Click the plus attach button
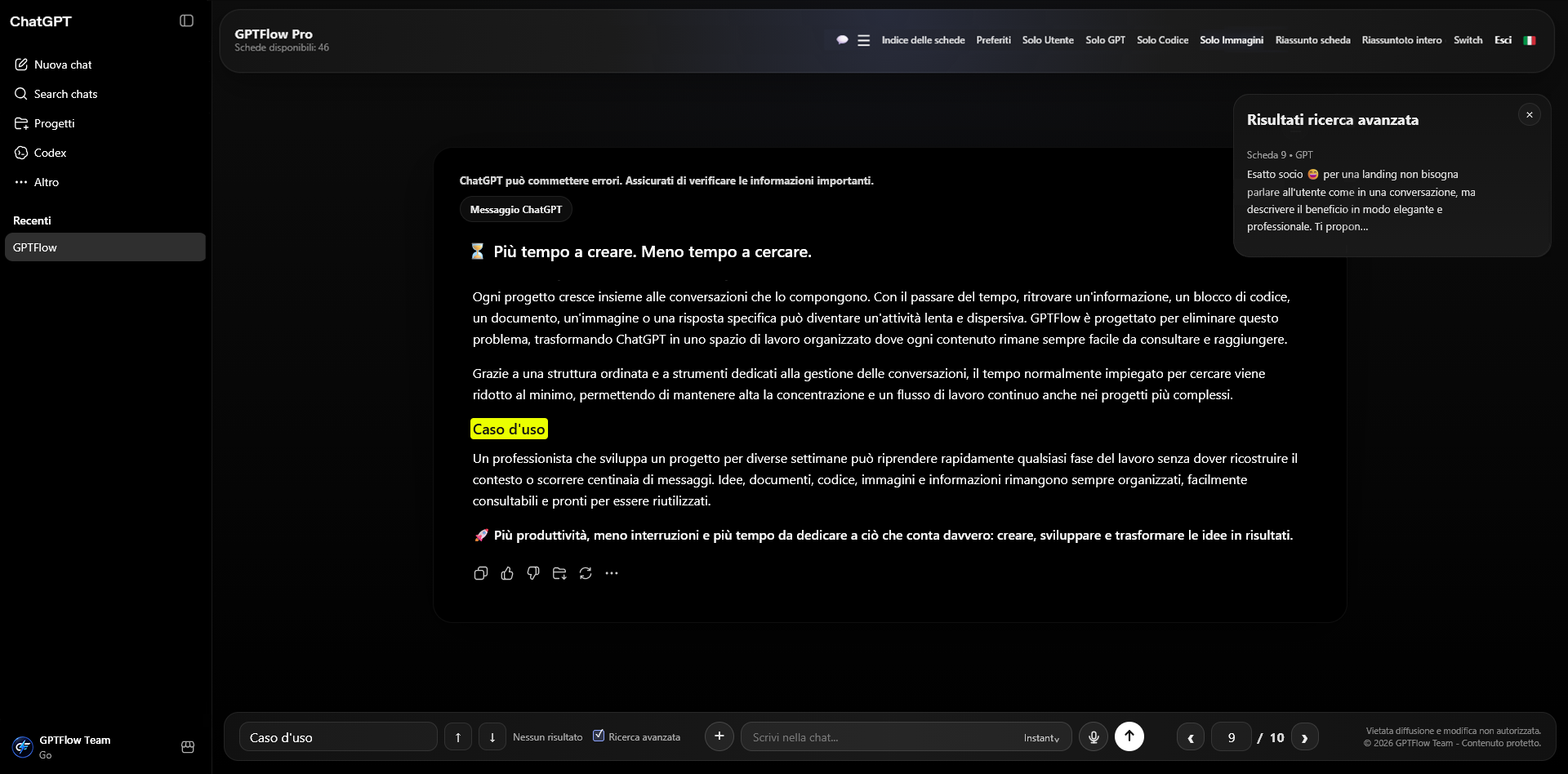Image resolution: width=1568 pixels, height=774 pixels. coord(719,736)
